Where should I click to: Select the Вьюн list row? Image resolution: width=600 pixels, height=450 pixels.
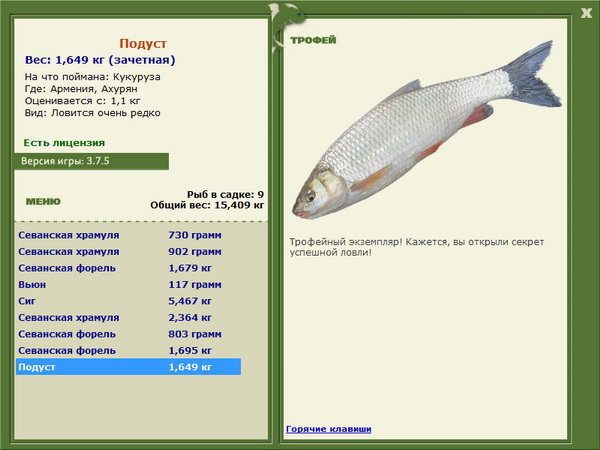tap(129, 284)
